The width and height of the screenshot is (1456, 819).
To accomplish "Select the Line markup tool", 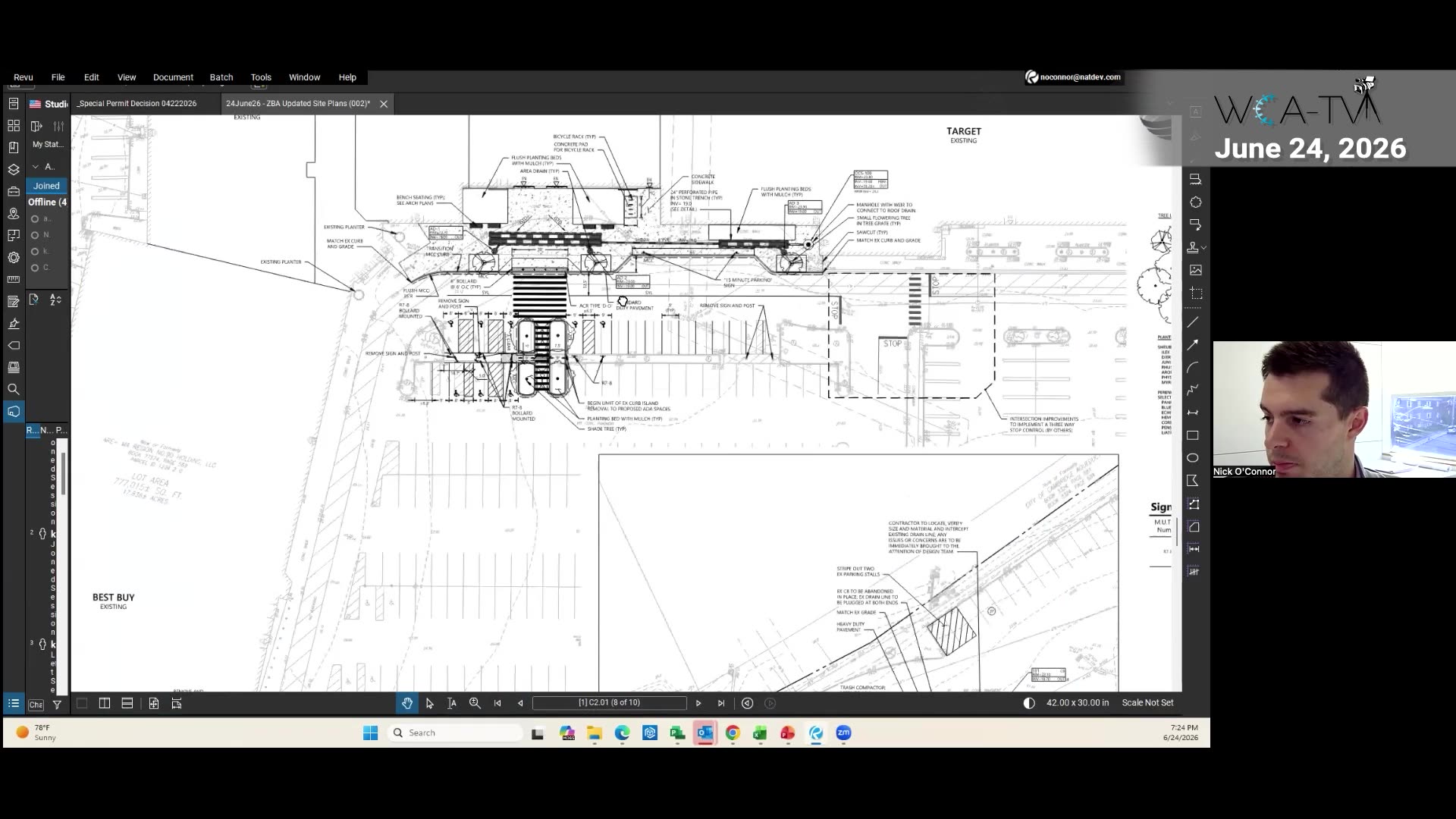I will tap(1193, 322).
